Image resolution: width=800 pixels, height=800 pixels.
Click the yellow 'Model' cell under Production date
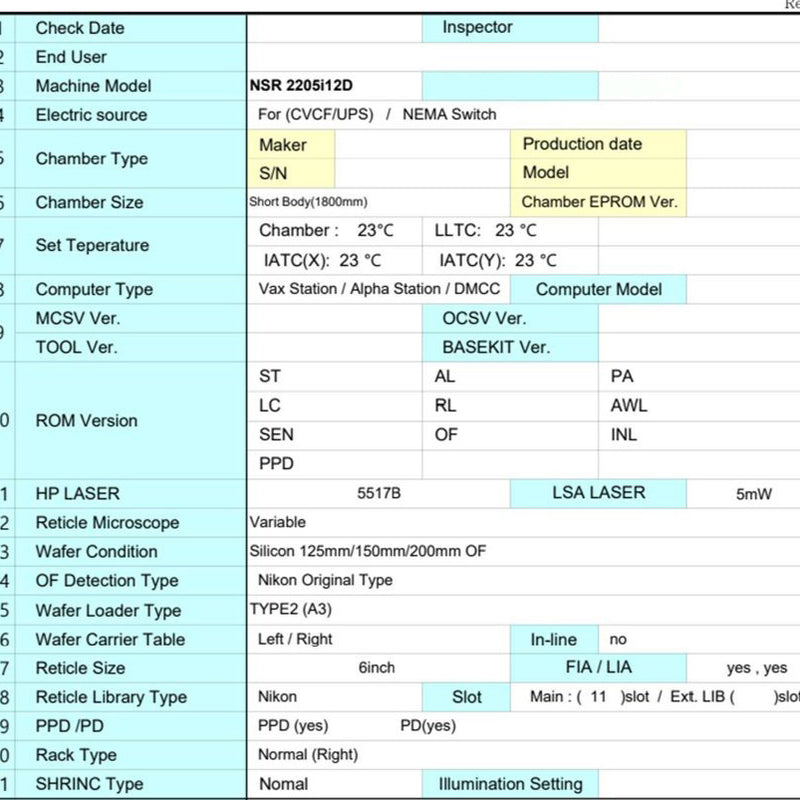pyautogui.click(x=598, y=172)
